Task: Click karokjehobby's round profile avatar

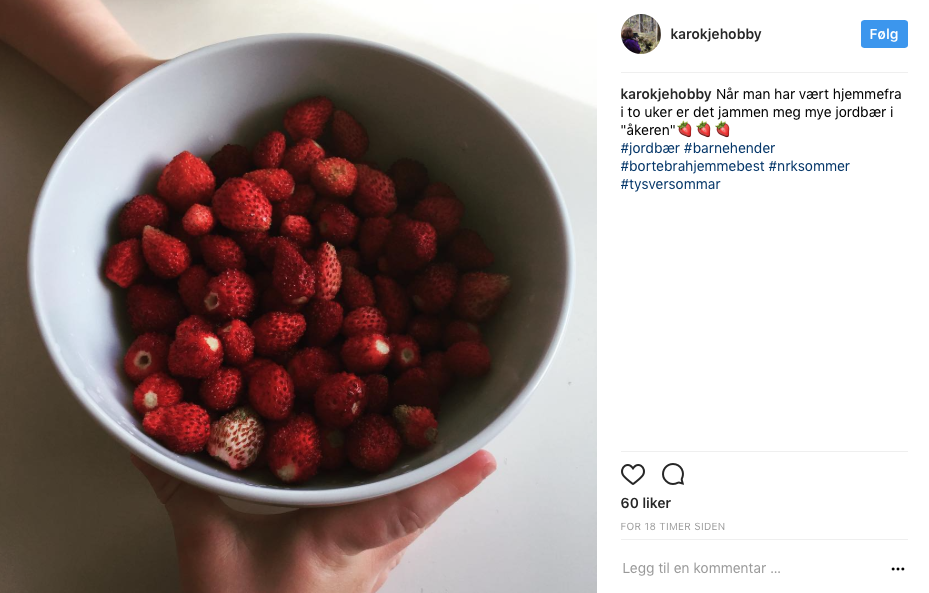Action: [640, 34]
